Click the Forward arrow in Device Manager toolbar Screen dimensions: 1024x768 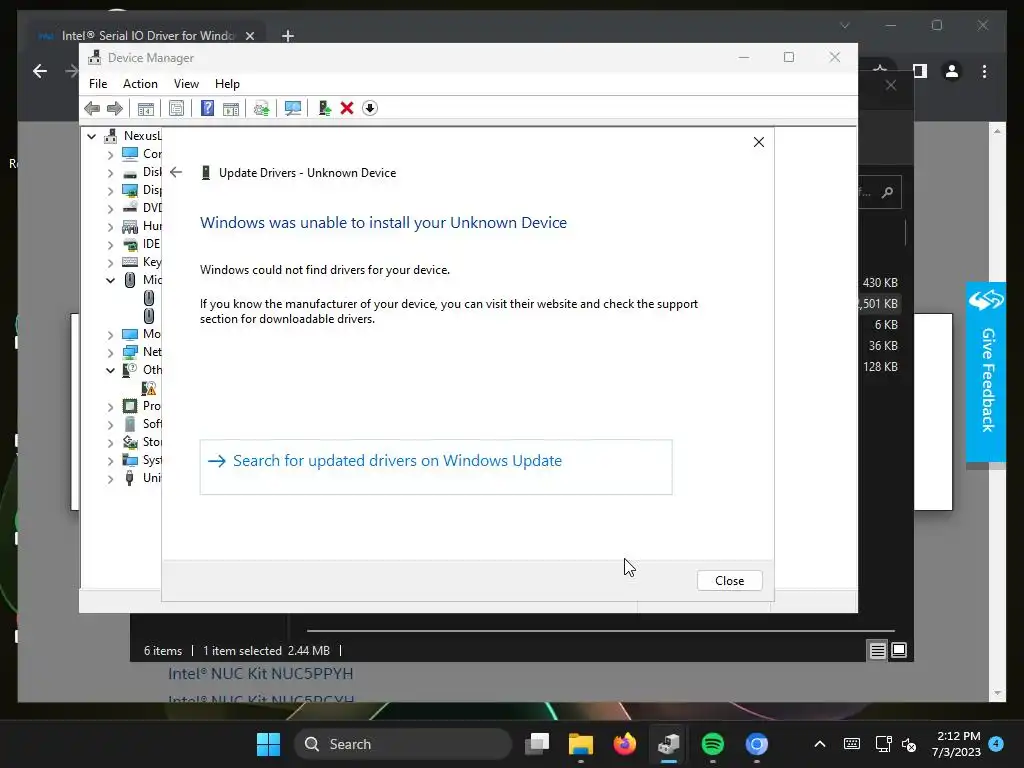point(115,108)
